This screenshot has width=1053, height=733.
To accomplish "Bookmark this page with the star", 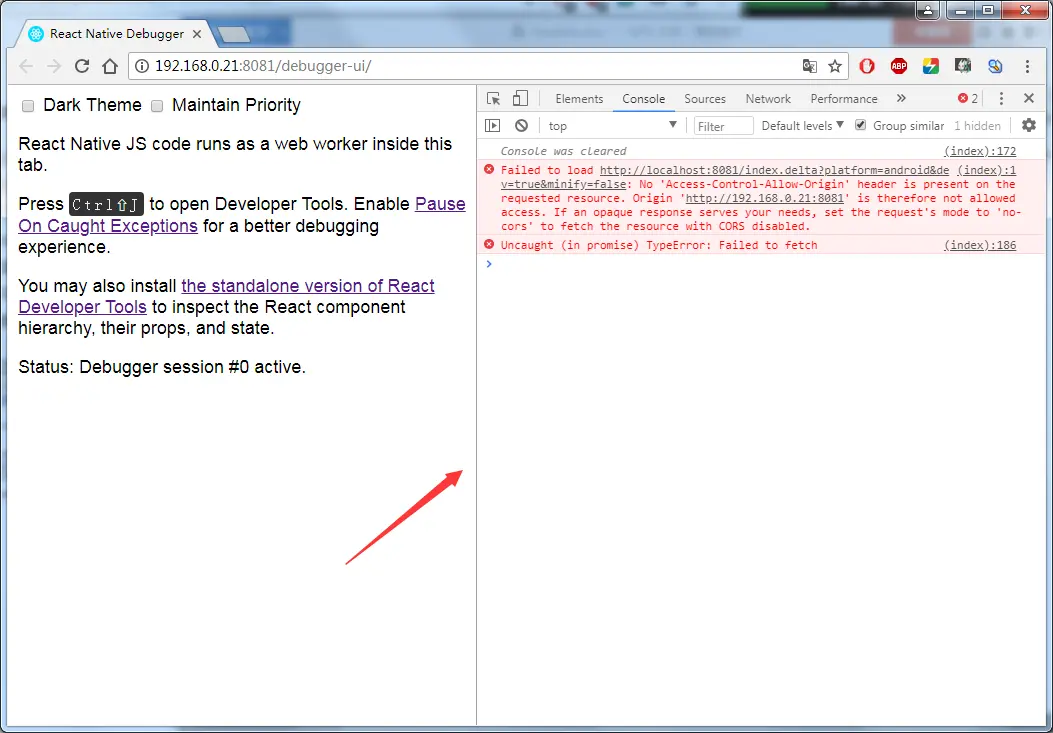I will pos(835,66).
